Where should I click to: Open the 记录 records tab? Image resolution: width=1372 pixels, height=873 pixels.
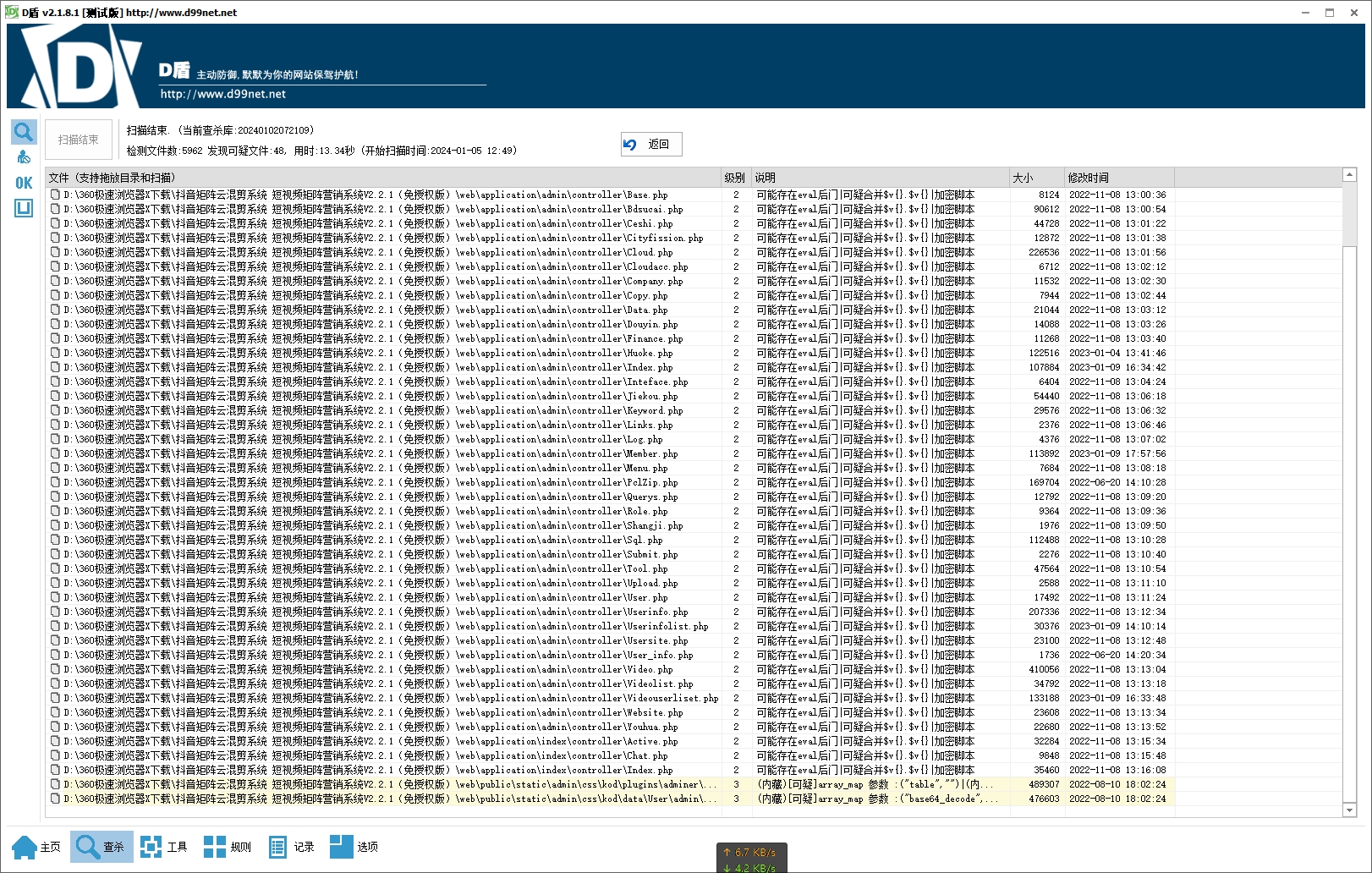point(291,847)
